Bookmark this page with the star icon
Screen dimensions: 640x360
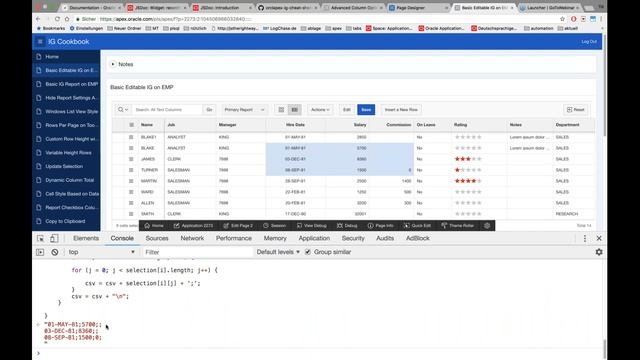[562, 19]
